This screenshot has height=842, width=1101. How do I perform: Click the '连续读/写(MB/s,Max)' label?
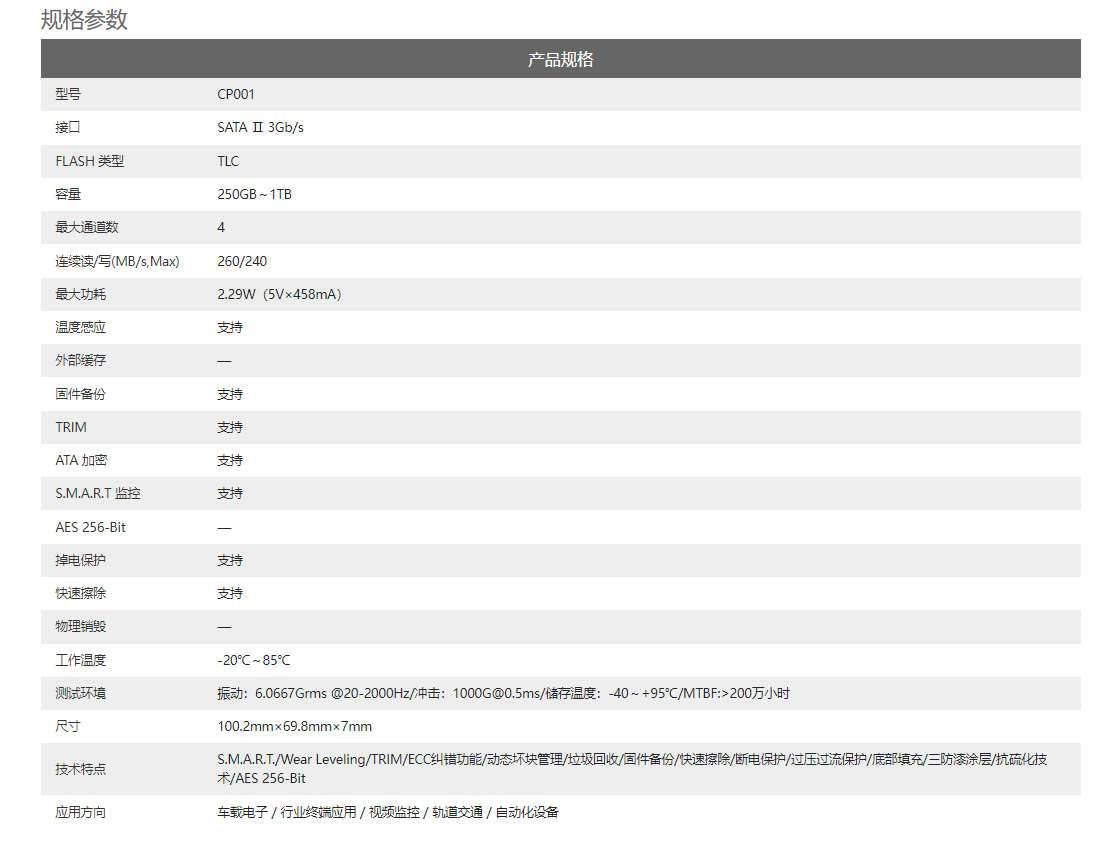click(x=117, y=261)
